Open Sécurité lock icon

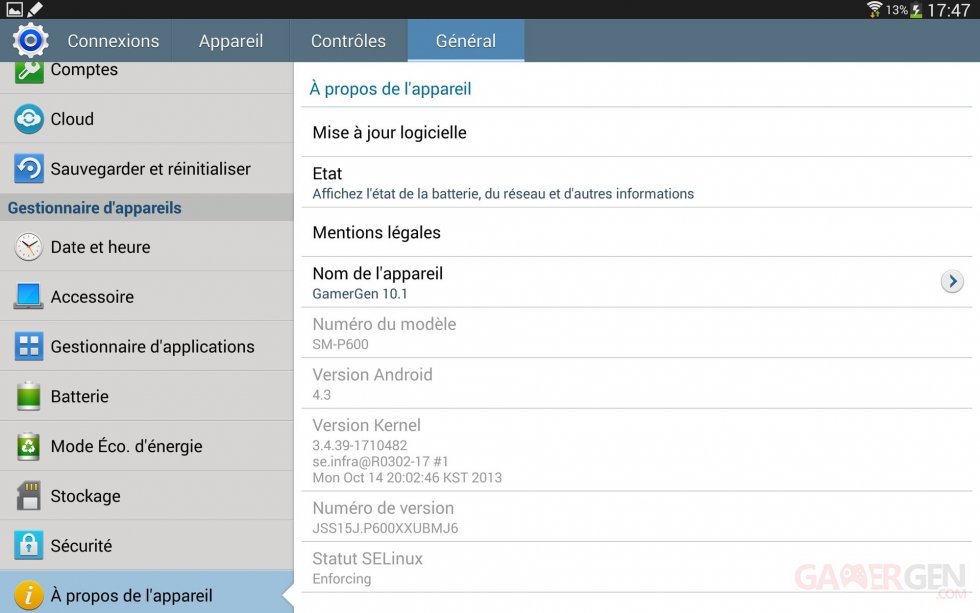click(x=29, y=545)
